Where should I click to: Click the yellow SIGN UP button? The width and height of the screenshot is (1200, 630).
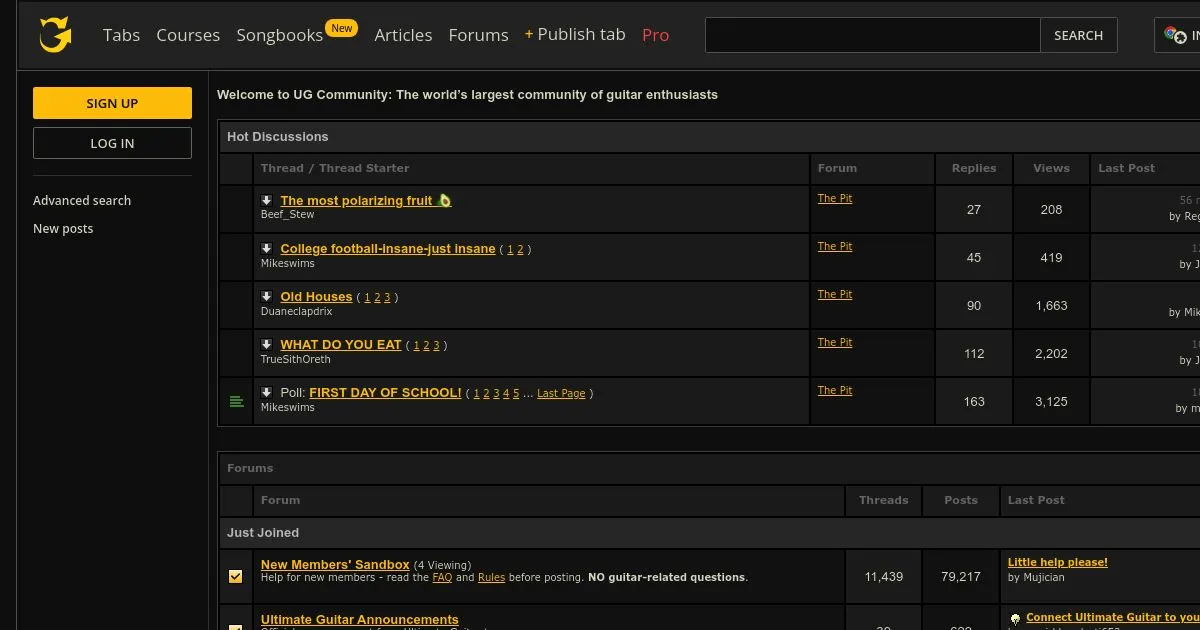[112, 103]
